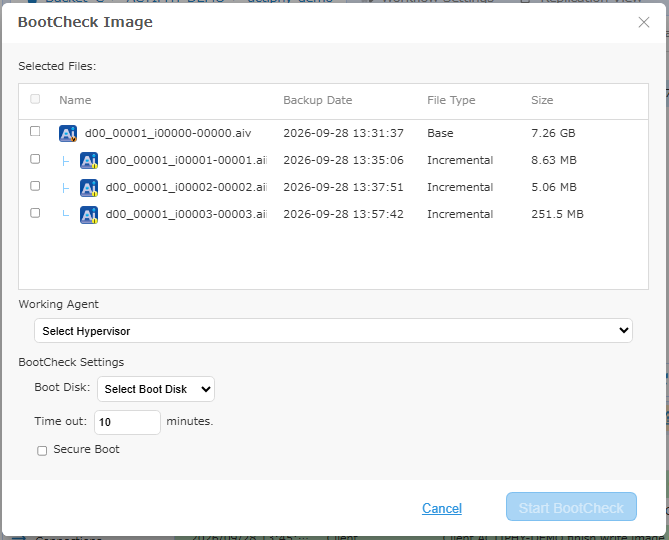Click the Cancel link
The width and height of the screenshot is (669, 540).
click(442, 508)
